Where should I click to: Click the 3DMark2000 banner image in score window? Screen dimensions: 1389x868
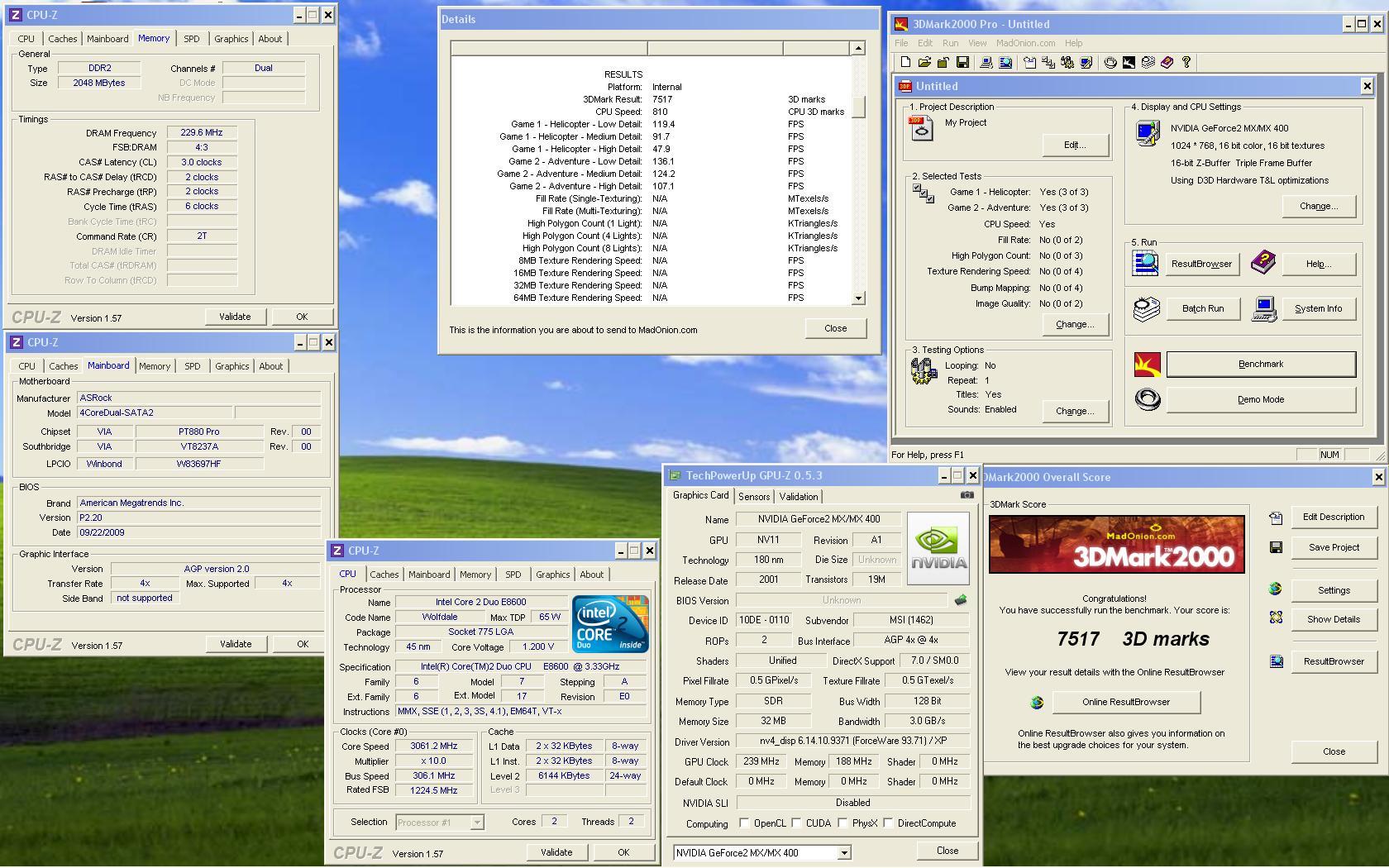(1117, 544)
